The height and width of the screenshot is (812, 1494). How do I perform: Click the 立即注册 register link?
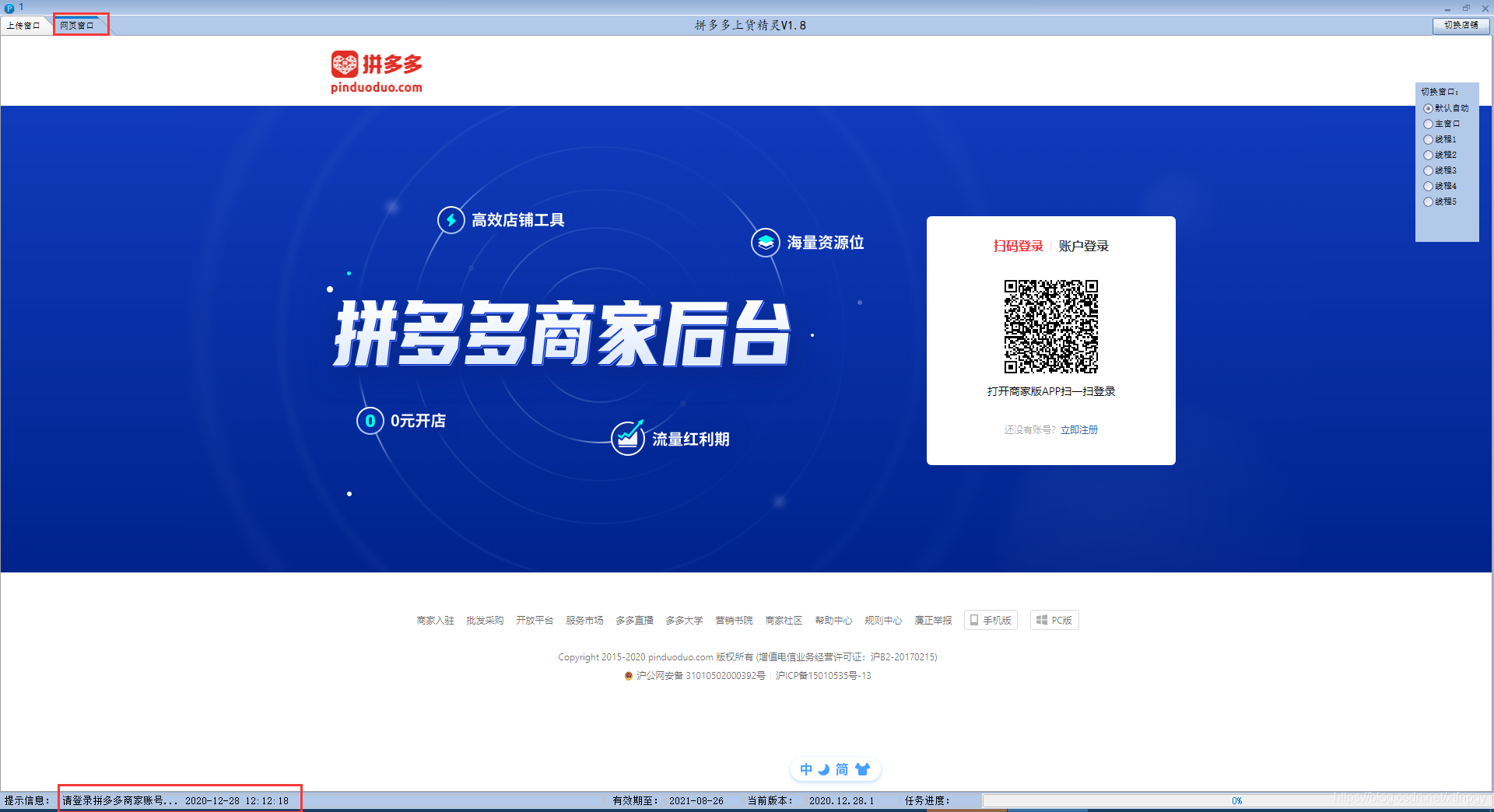pyautogui.click(x=1079, y=429)
